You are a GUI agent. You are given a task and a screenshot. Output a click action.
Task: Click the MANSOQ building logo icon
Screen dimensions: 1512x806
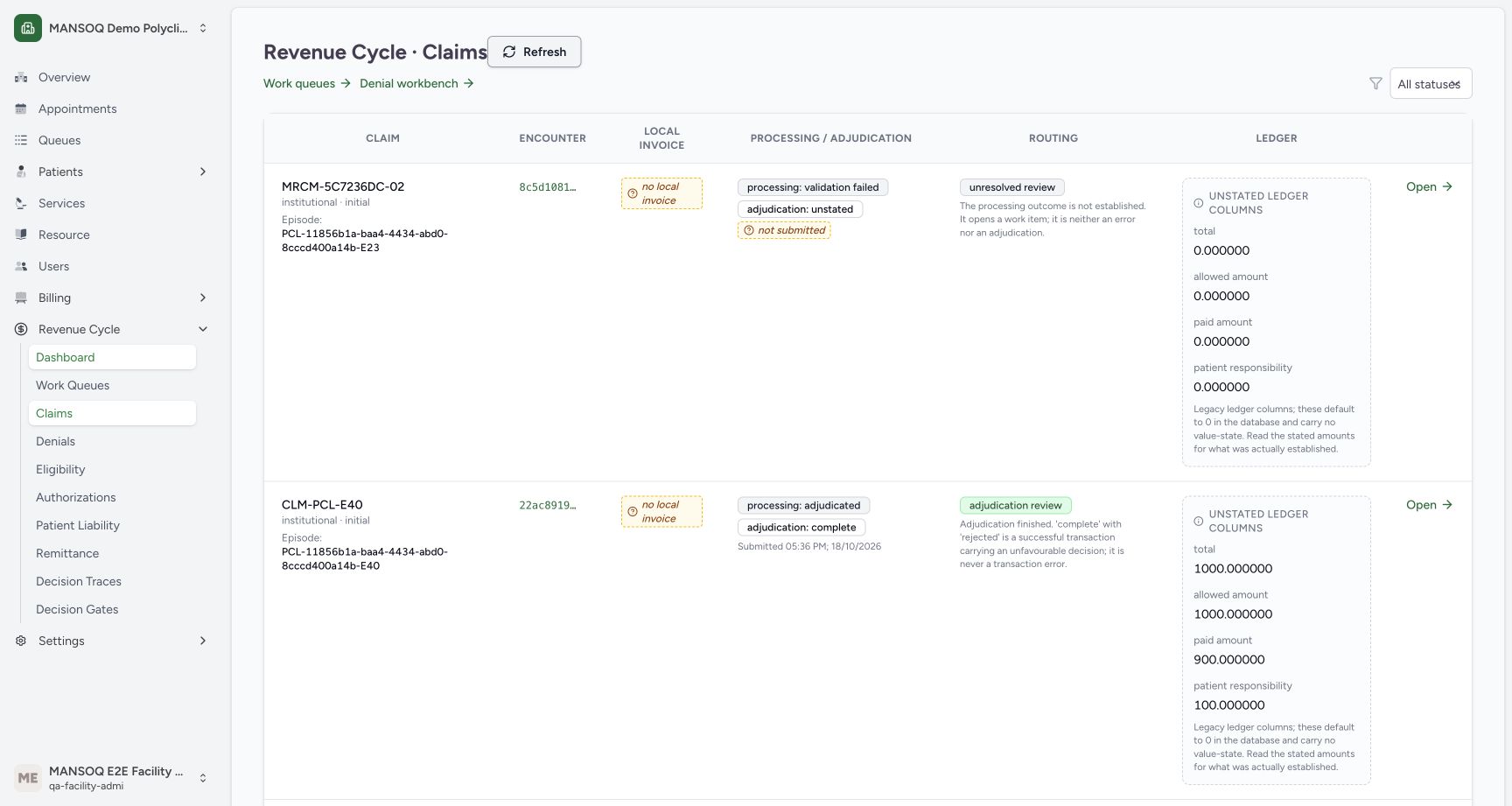(x=28, y=28)
